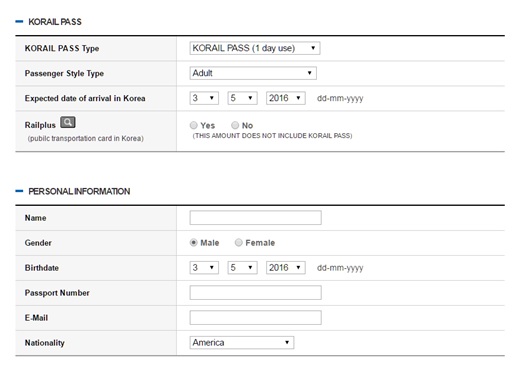
Task: Click dd-mm-yyyy hint beside arrival date
Action: pos(340,98)
